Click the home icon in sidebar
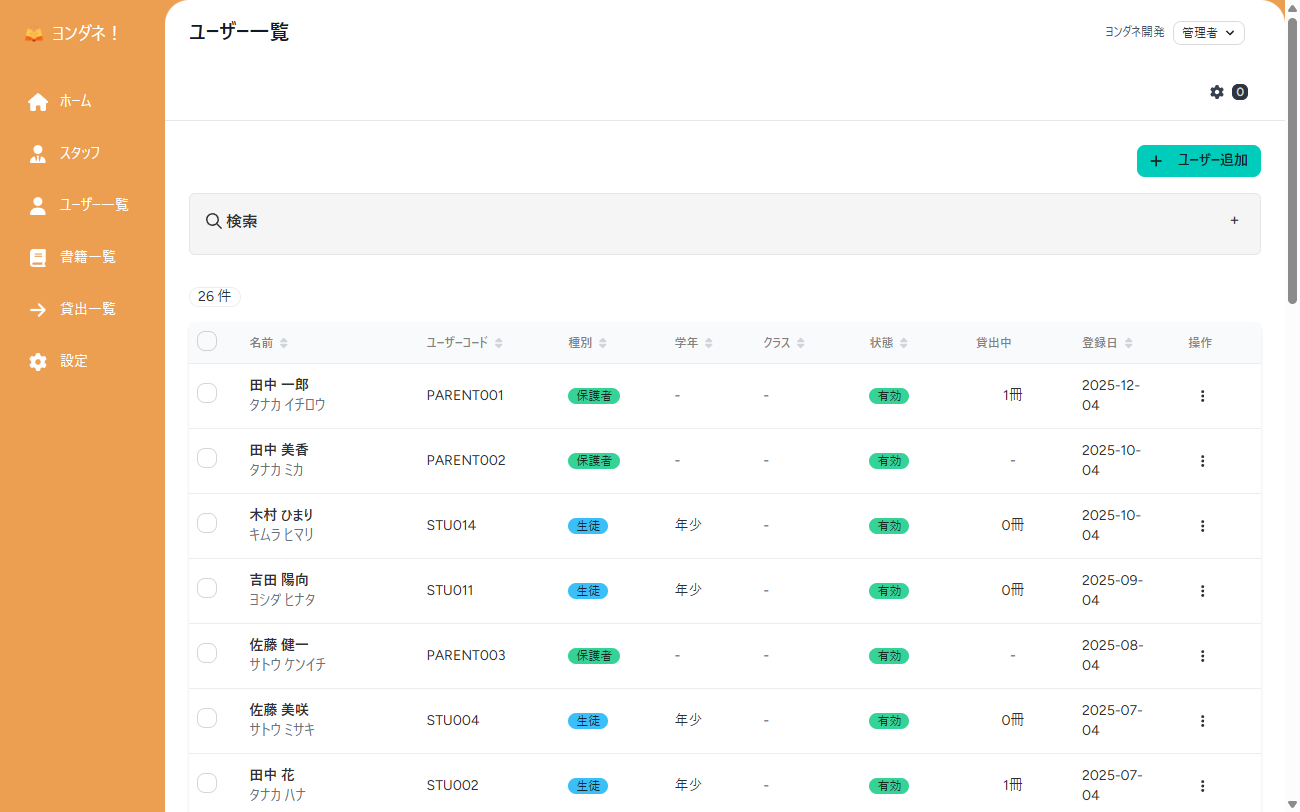The height and width of the screenshot is (812, 1300). click(x=38, y=102)
